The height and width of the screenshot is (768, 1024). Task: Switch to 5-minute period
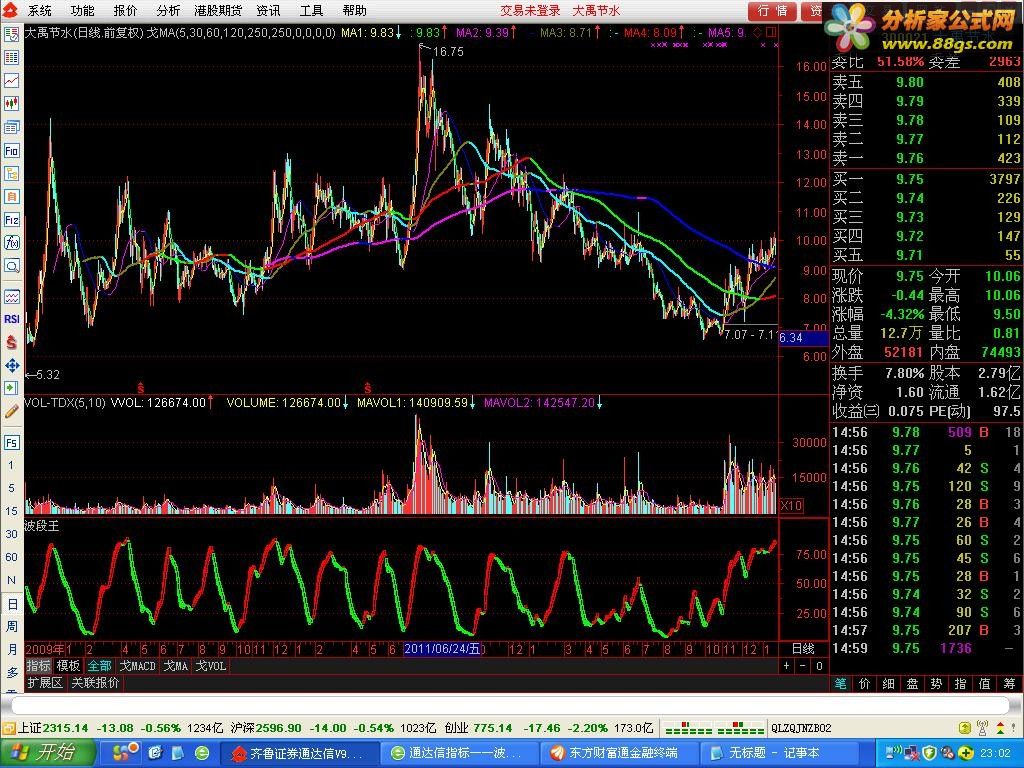(11, 488)
